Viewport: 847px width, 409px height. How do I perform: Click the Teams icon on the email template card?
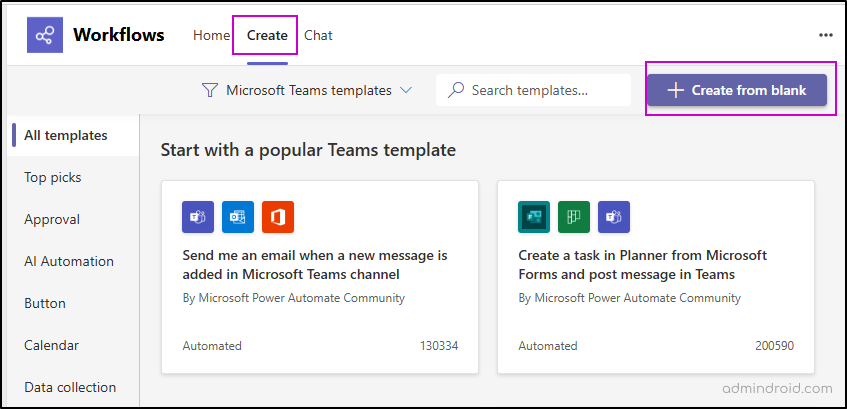198,217
